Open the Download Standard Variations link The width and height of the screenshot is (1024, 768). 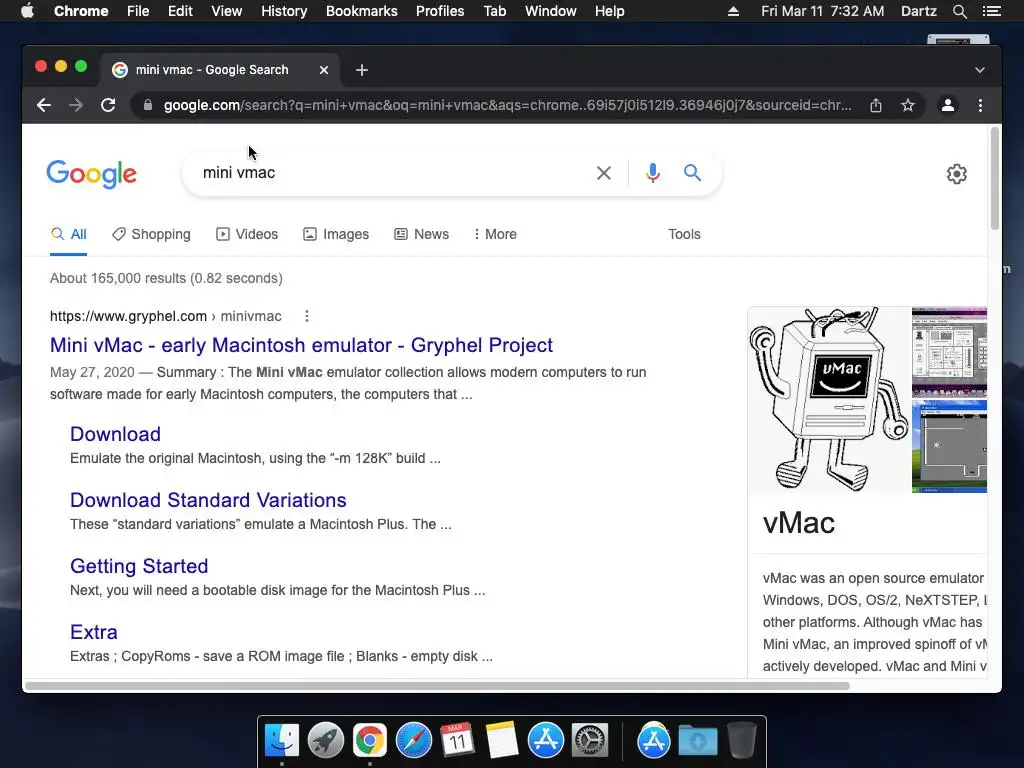click(x=208, y=500)
